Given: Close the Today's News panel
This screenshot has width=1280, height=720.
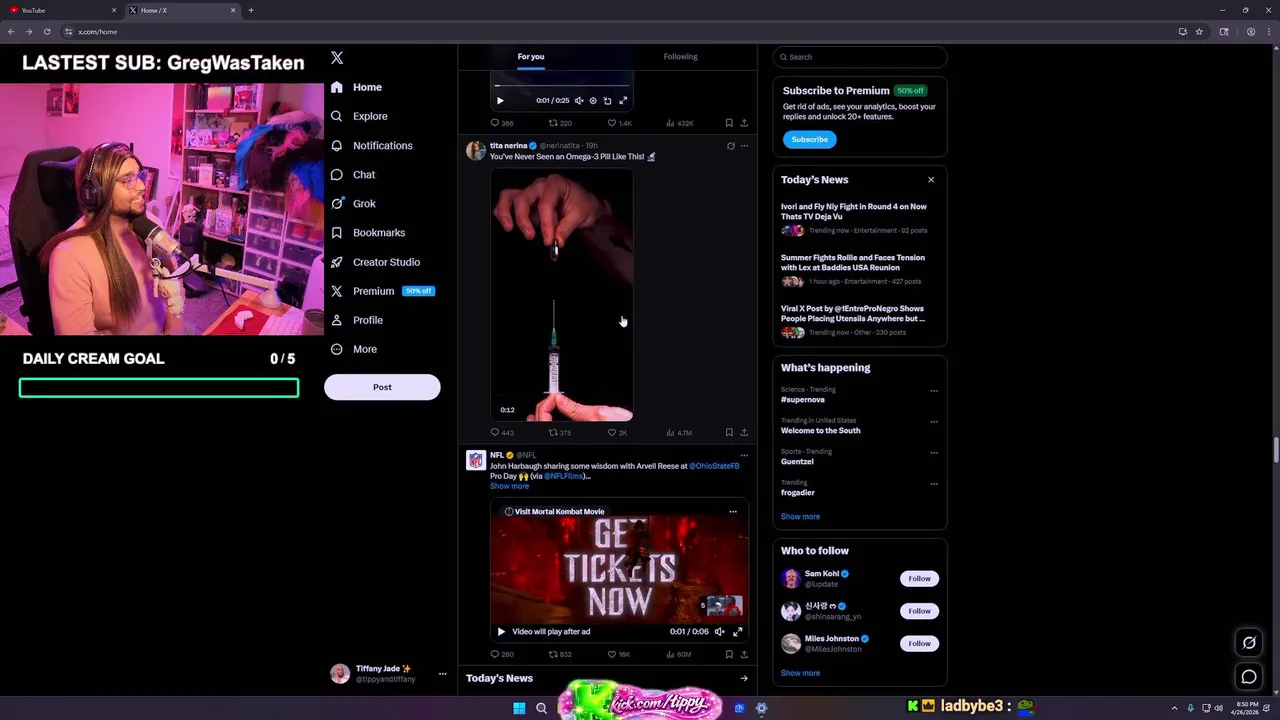Looking at the screenshot, I should coord(931,180).
